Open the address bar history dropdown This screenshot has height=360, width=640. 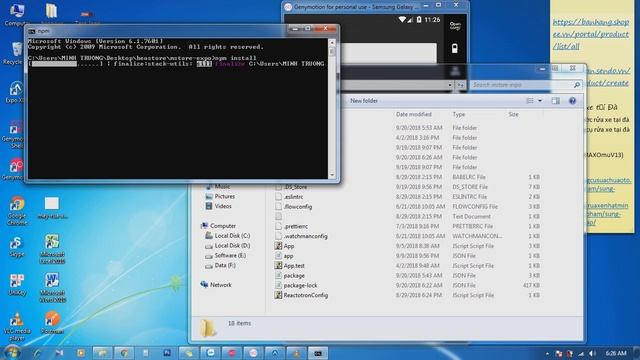coord(450,85)
